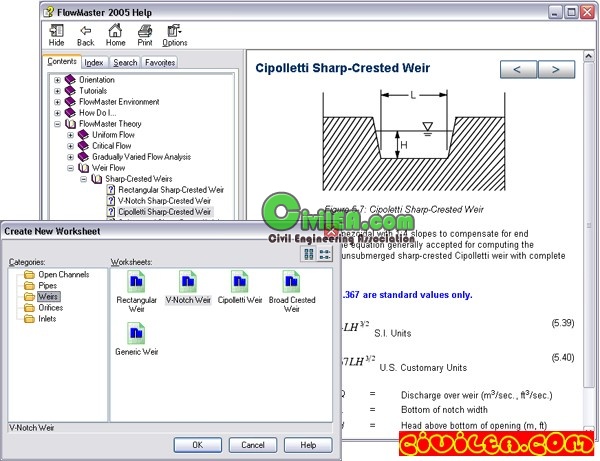This screenshot has height=461, width=600.
Task: Click the help pane scroll-up arrow
Action: (589, 56)
